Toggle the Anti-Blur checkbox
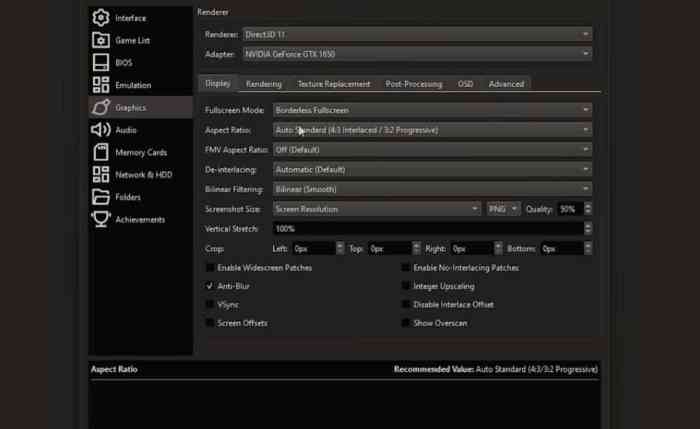The width and height of the screenshot is (700, 429). click(209, 286)
